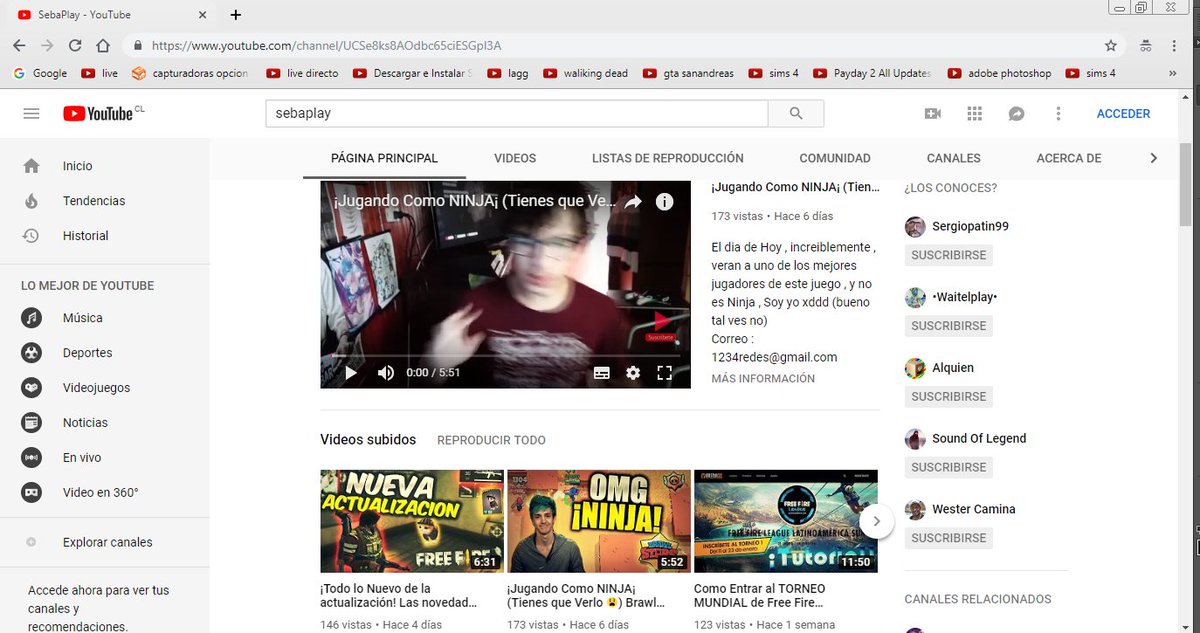Open the messages share bubble icon

point(1016,114)
